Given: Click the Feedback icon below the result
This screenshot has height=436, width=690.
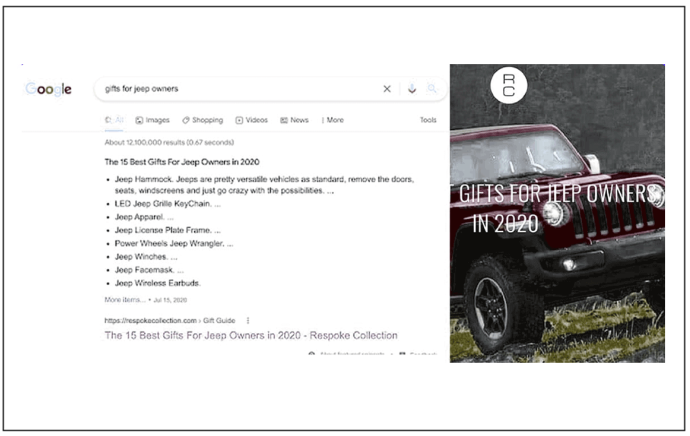Looking at the screenshot, I should (x=402, y=354).
